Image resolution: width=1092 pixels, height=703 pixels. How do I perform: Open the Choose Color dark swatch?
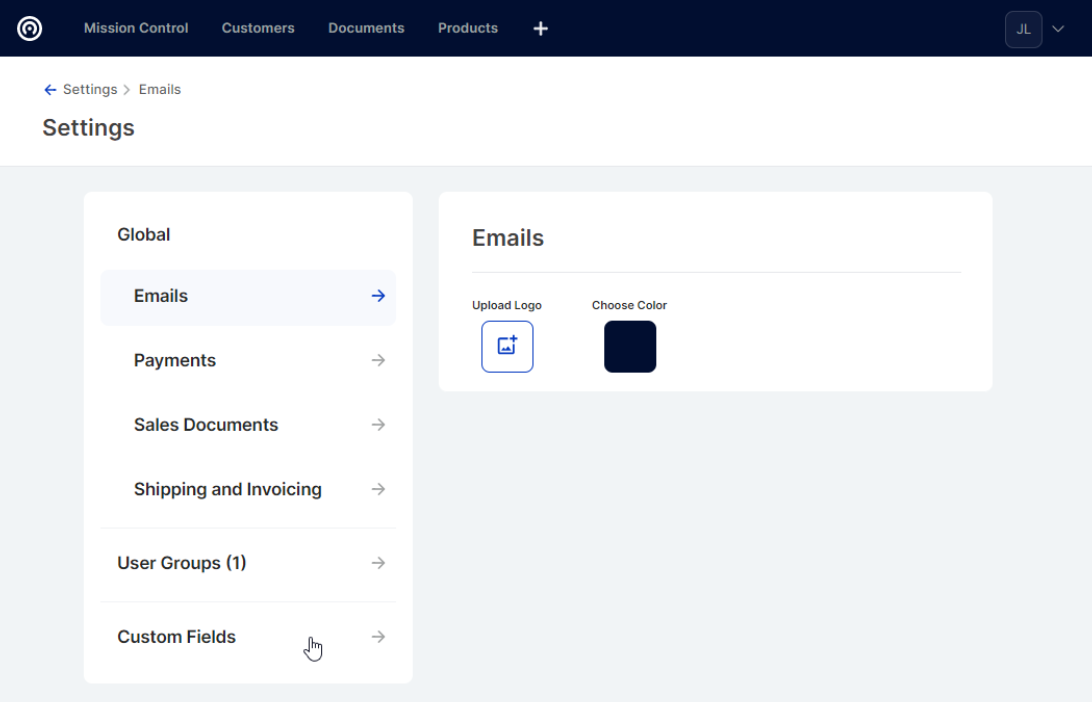(x=630, y=347)
